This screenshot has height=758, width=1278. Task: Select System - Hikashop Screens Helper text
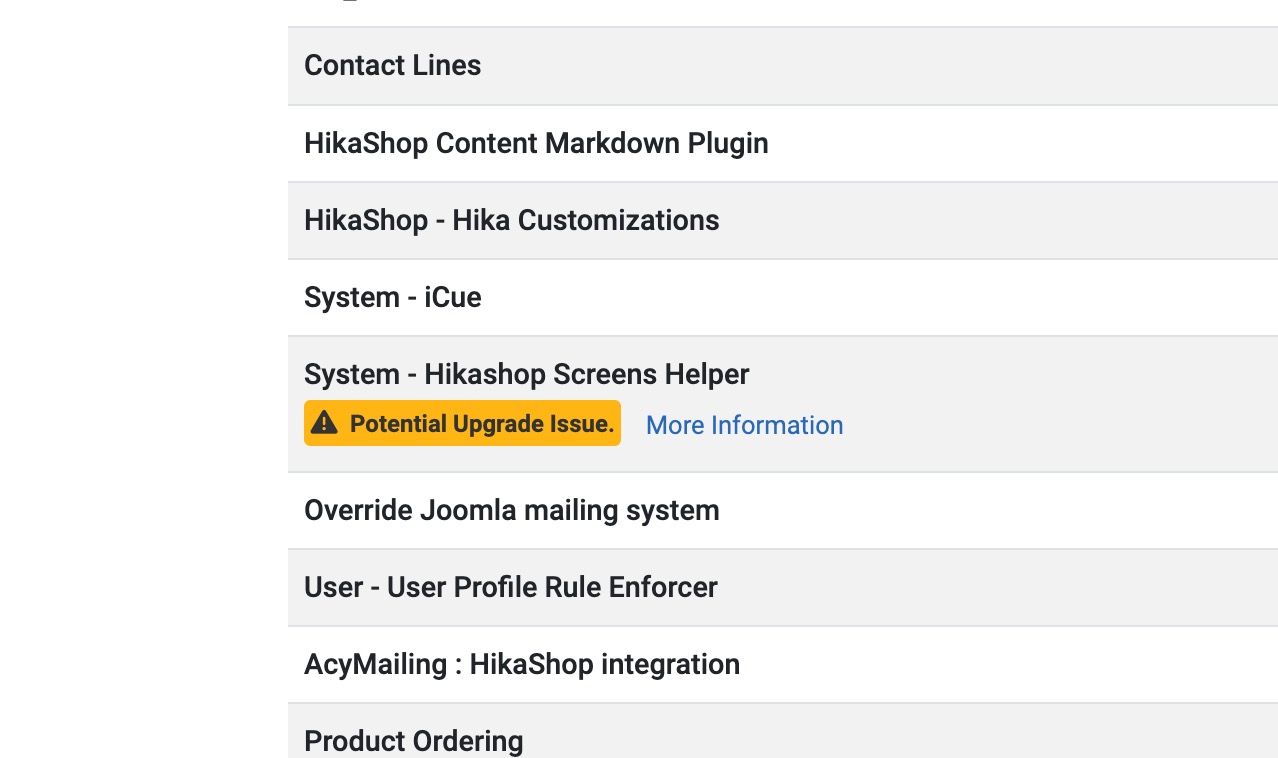[x=526, y=374]
